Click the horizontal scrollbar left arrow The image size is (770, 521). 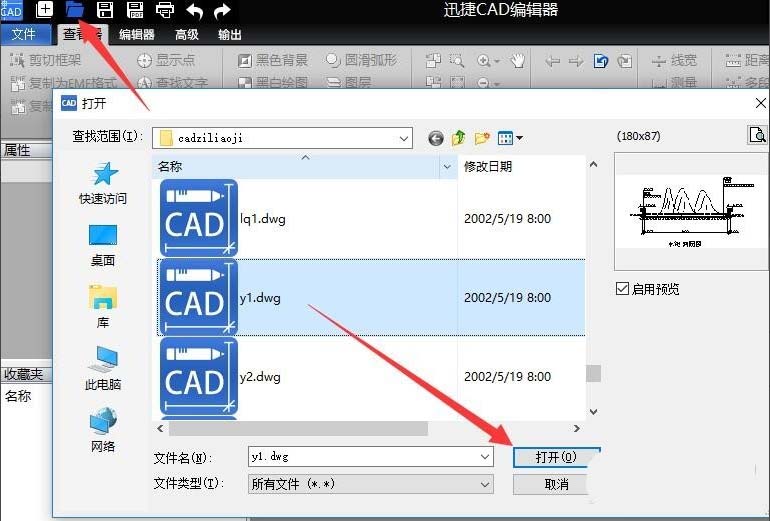coord(160,429)
